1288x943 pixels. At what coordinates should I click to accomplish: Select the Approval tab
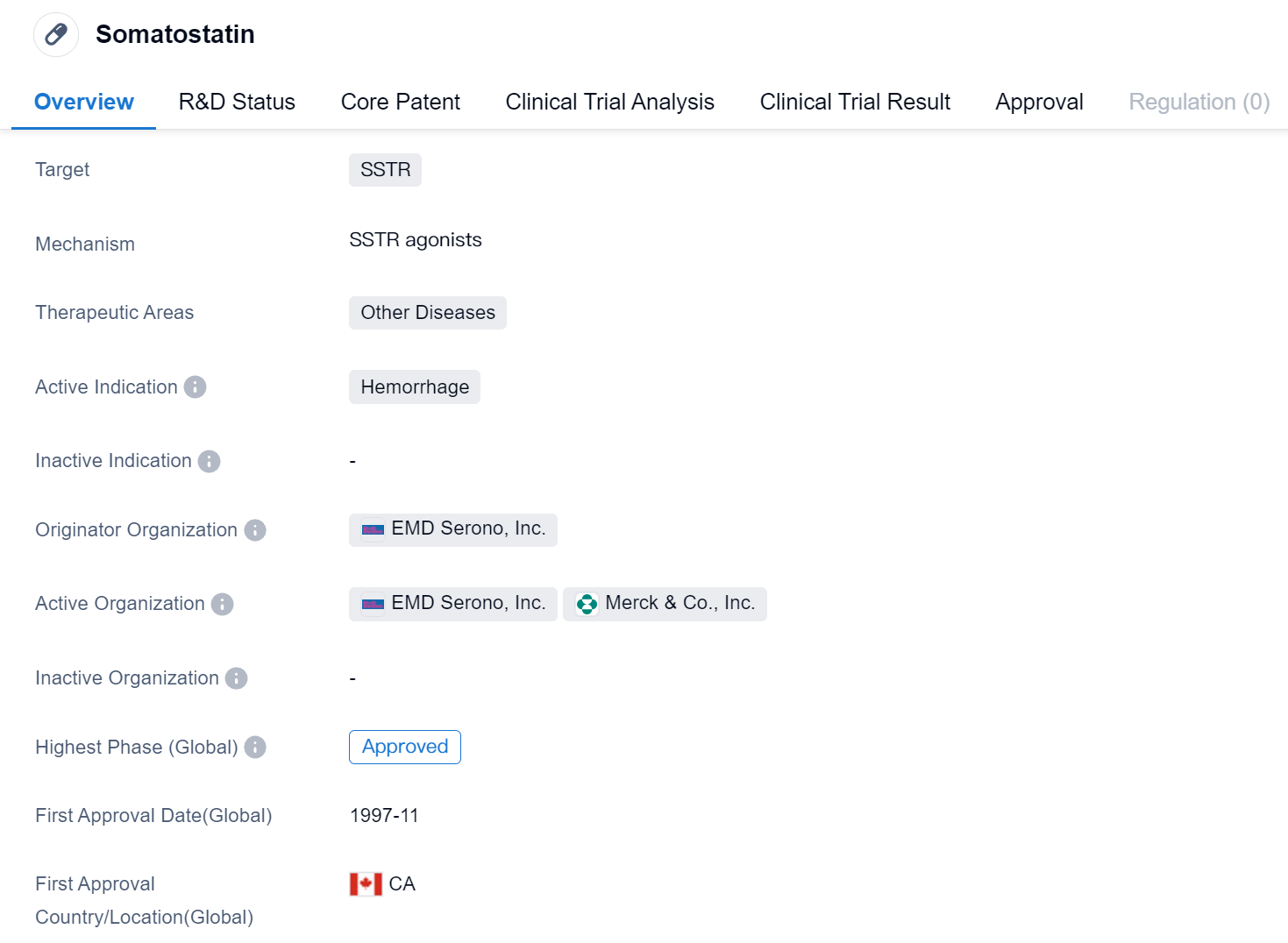pyautogui.click(x=1039, y=102)
